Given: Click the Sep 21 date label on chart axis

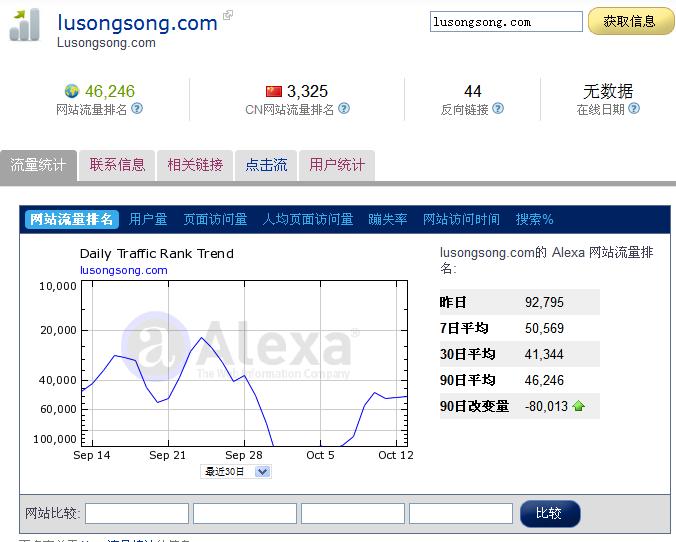Looking at the screenshot, I should [x=167, y=455].
